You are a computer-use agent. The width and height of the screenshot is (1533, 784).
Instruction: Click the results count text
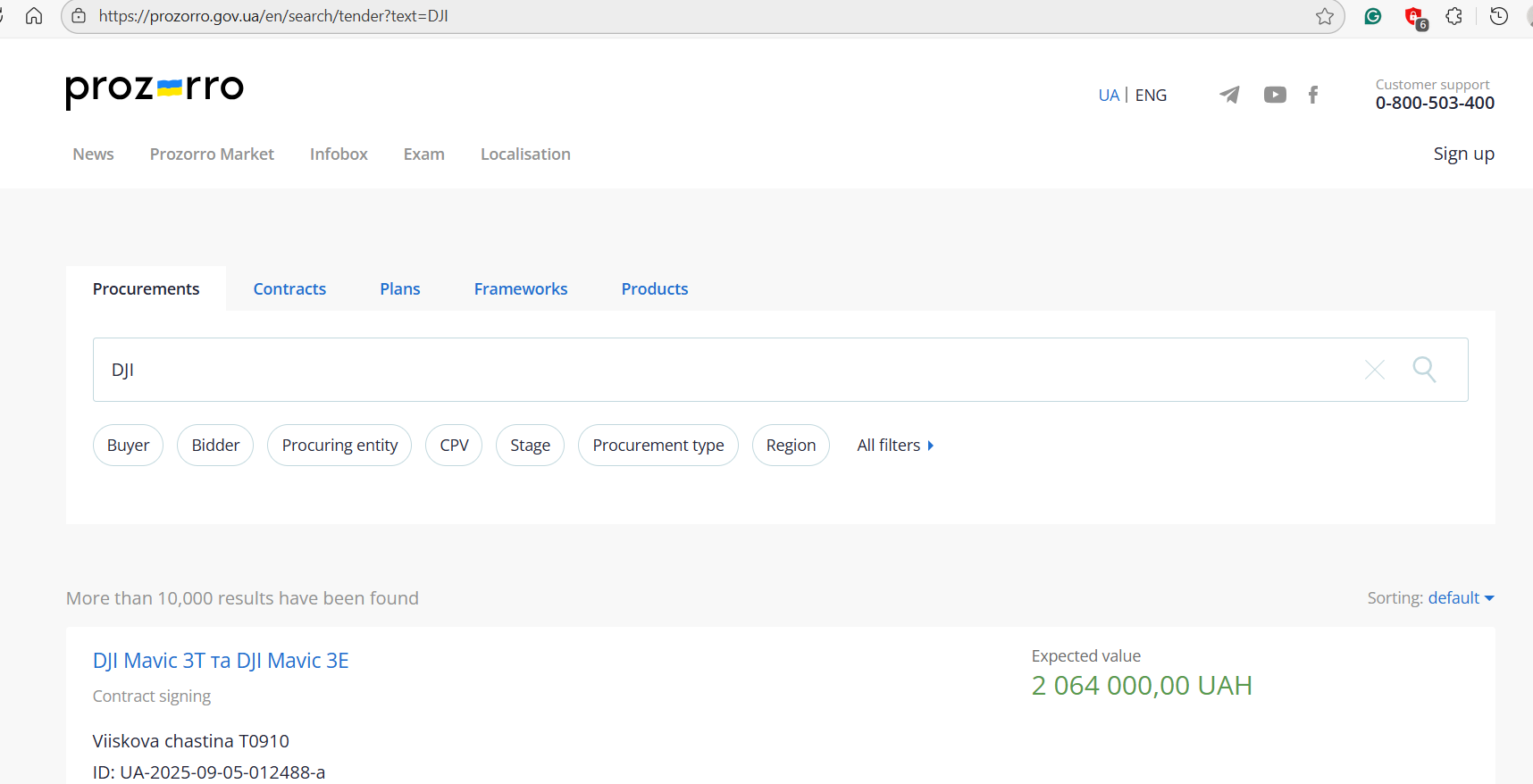point(242,598)
